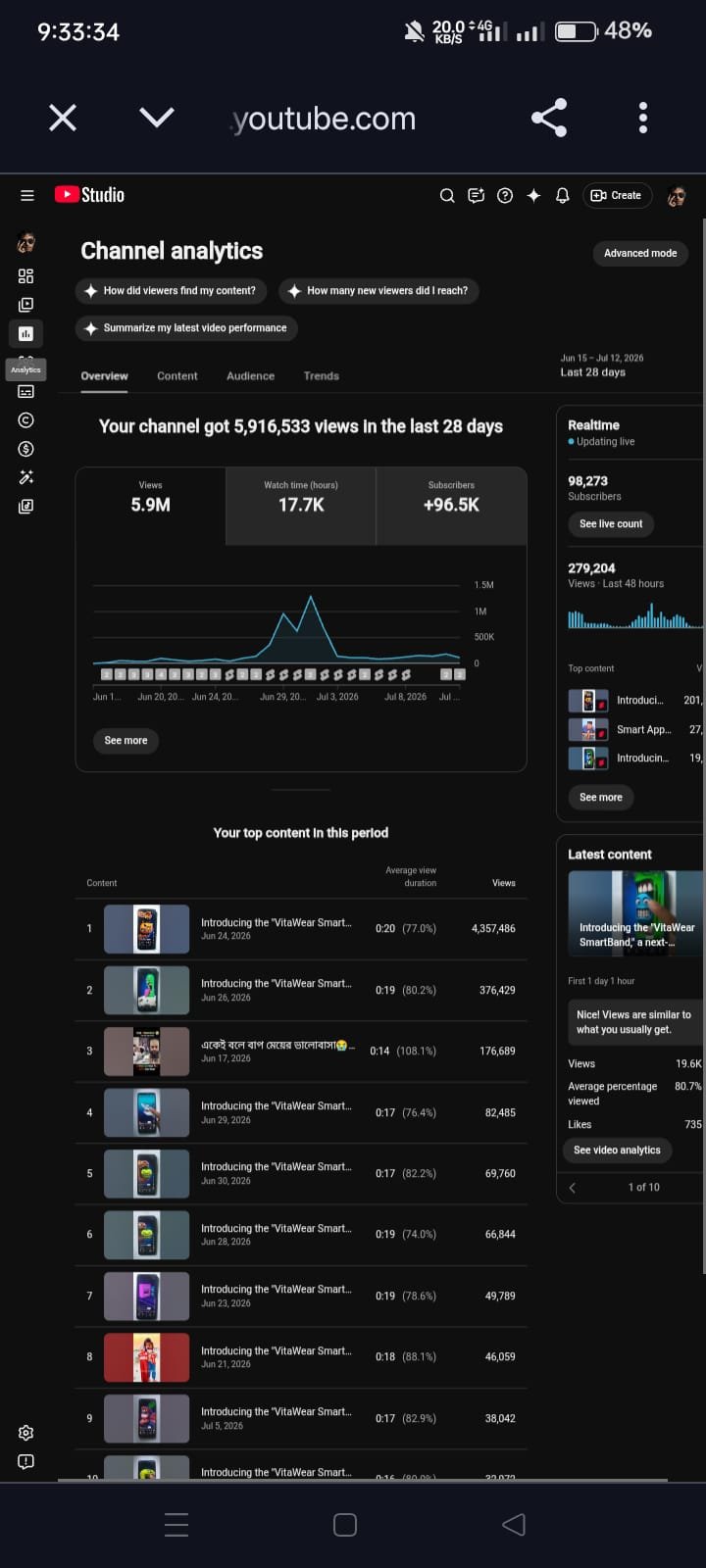
Task: Click the peak of the views line chart
Action: point(311,596)
